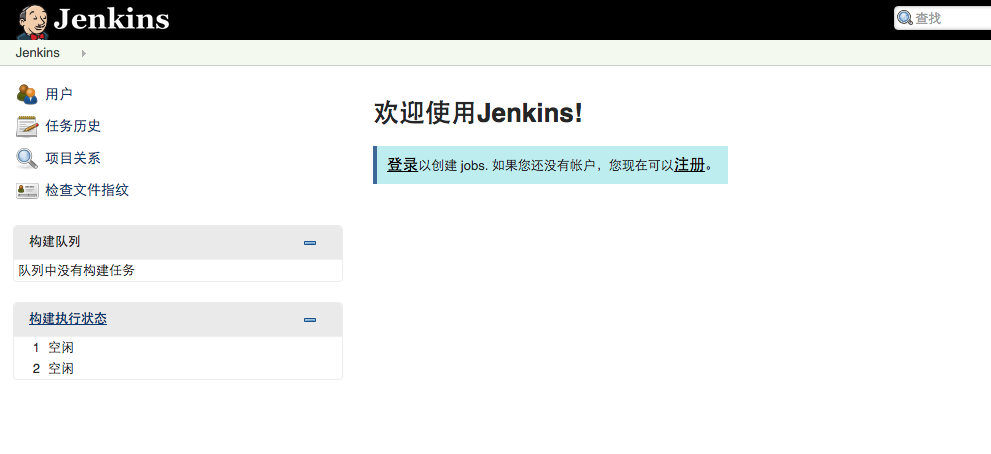This screenshot has width=991, height=454.
Task: Open the 构建执行状态 header link
Action: pyautogui.click(x=68, y=319)
